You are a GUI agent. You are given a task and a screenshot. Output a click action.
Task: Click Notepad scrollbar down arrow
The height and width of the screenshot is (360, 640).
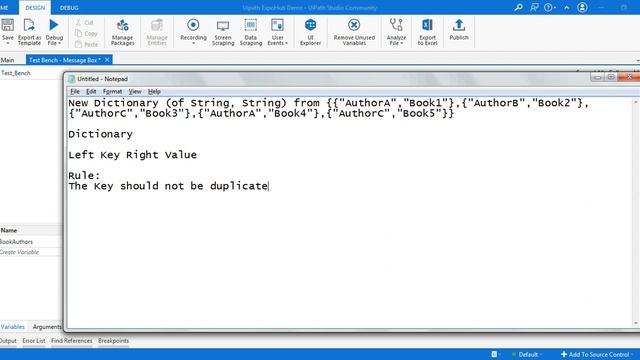pos(636,324)
